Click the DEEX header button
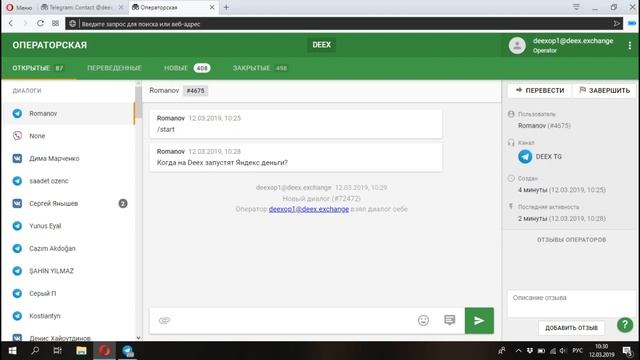 [x=322, y=45]
